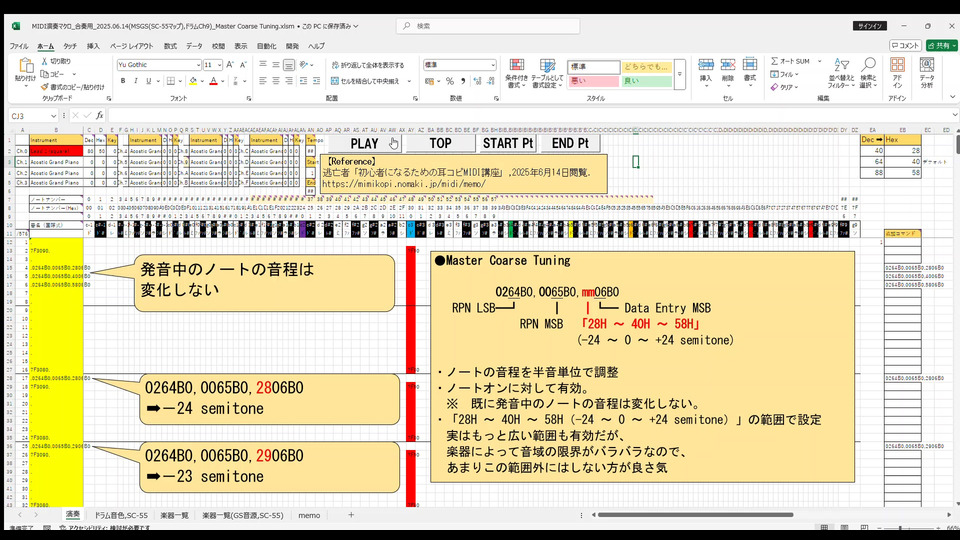This screenshot has width=960, height=540.
Task: Switch to the ドラム音色,SC-55 sheet tab
Action: [x=121, y=515]
